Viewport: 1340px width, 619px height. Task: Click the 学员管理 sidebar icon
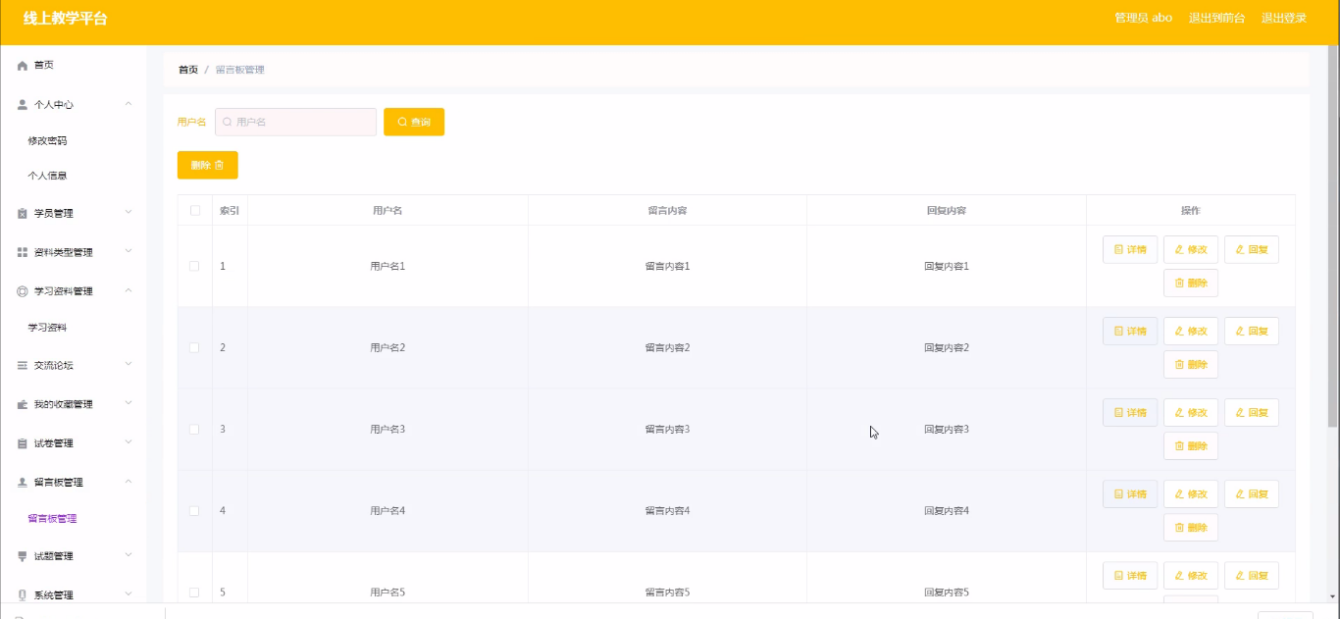tap(22, 213)
